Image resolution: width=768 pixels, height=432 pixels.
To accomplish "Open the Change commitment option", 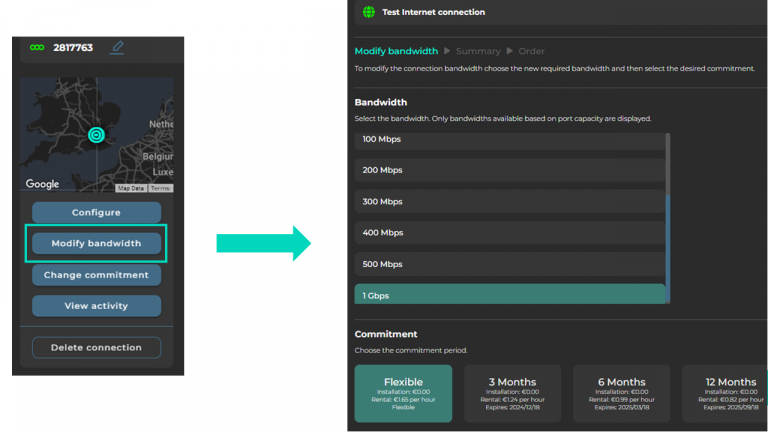I will click(96, 275).
